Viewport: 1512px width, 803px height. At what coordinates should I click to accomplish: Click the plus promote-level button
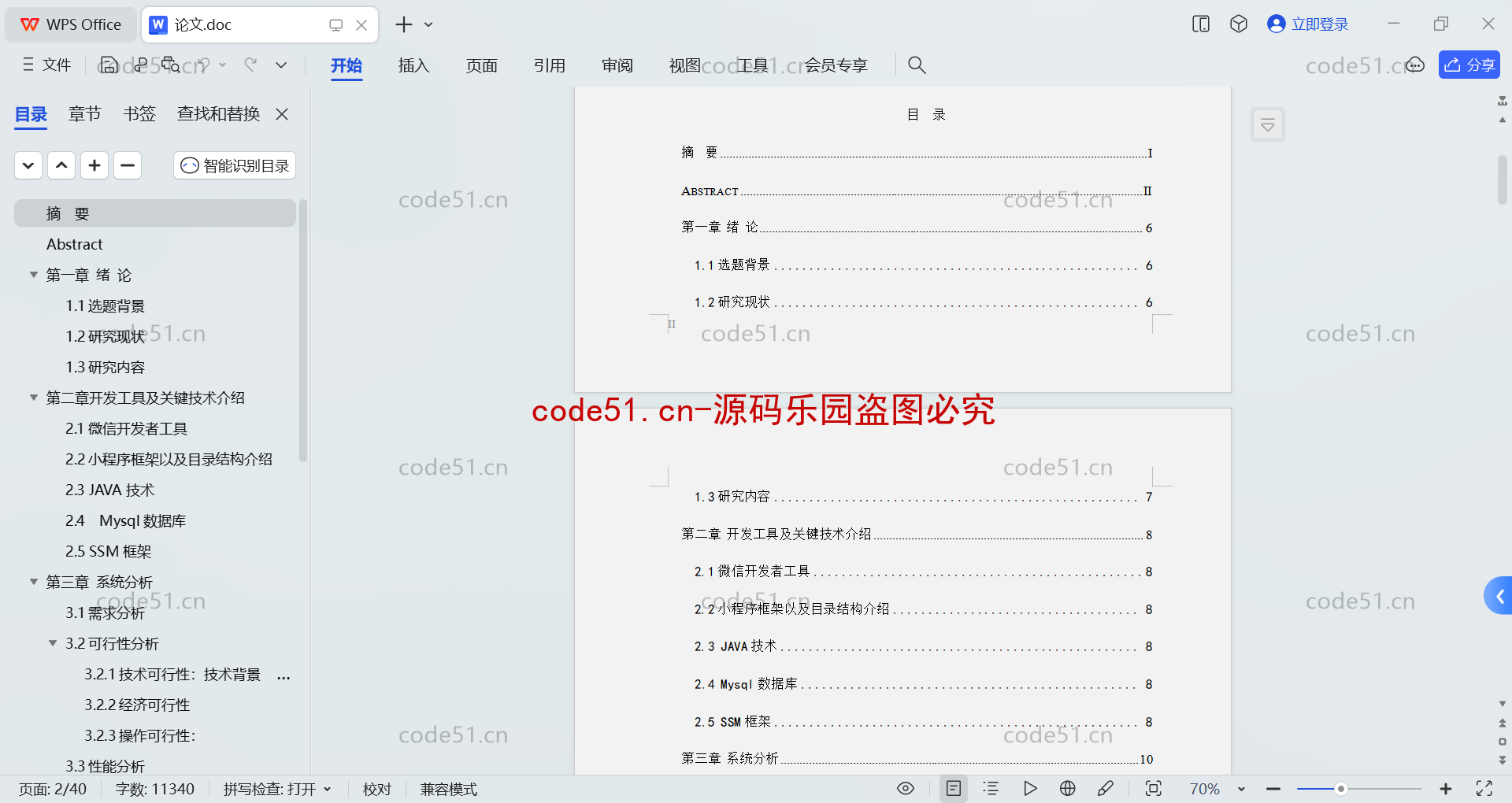pos(94,165)
